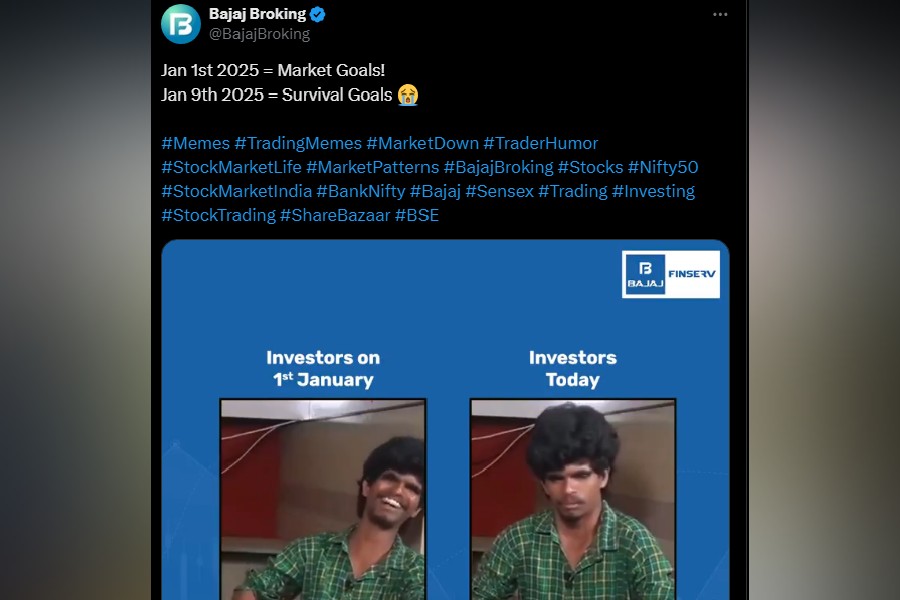Open the #ShareBazaar hashtag

(335, 215)
